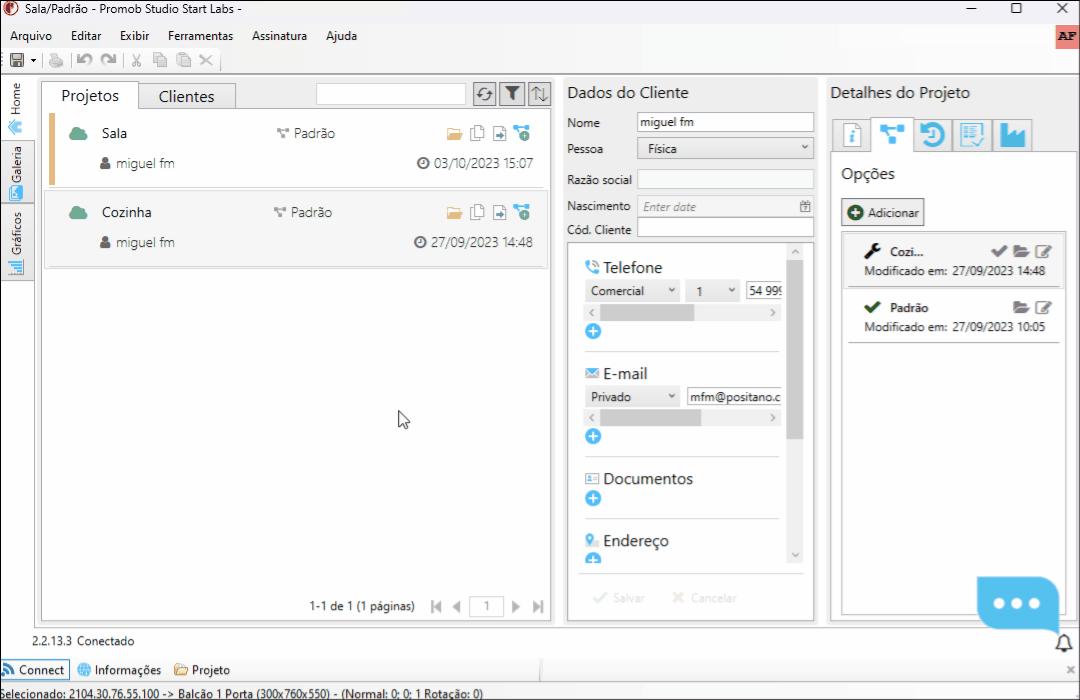
Task: Click the print icon in the toolbar
Action: tap(56, 61)
